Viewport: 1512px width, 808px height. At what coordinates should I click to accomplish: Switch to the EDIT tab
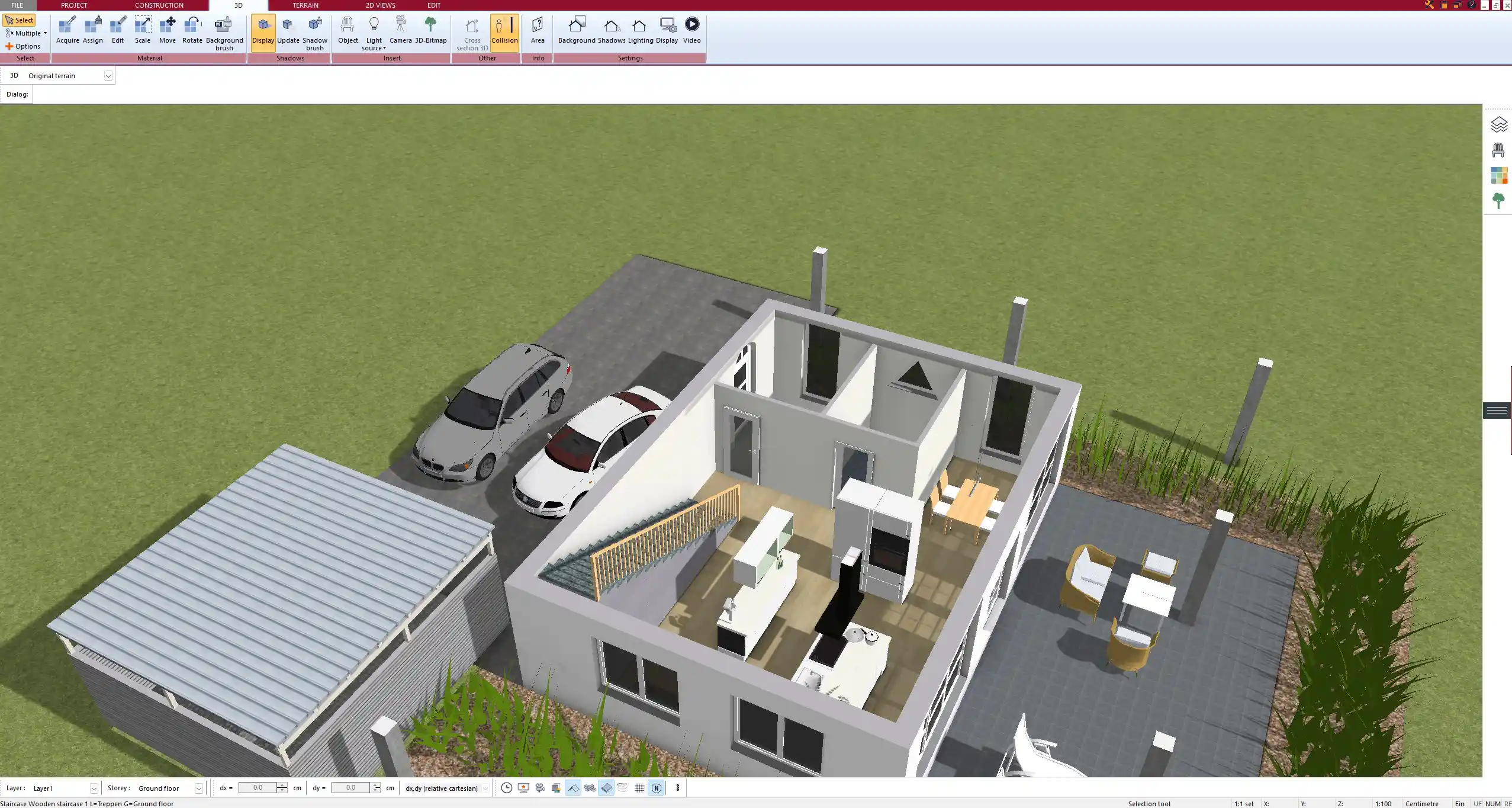434,5
